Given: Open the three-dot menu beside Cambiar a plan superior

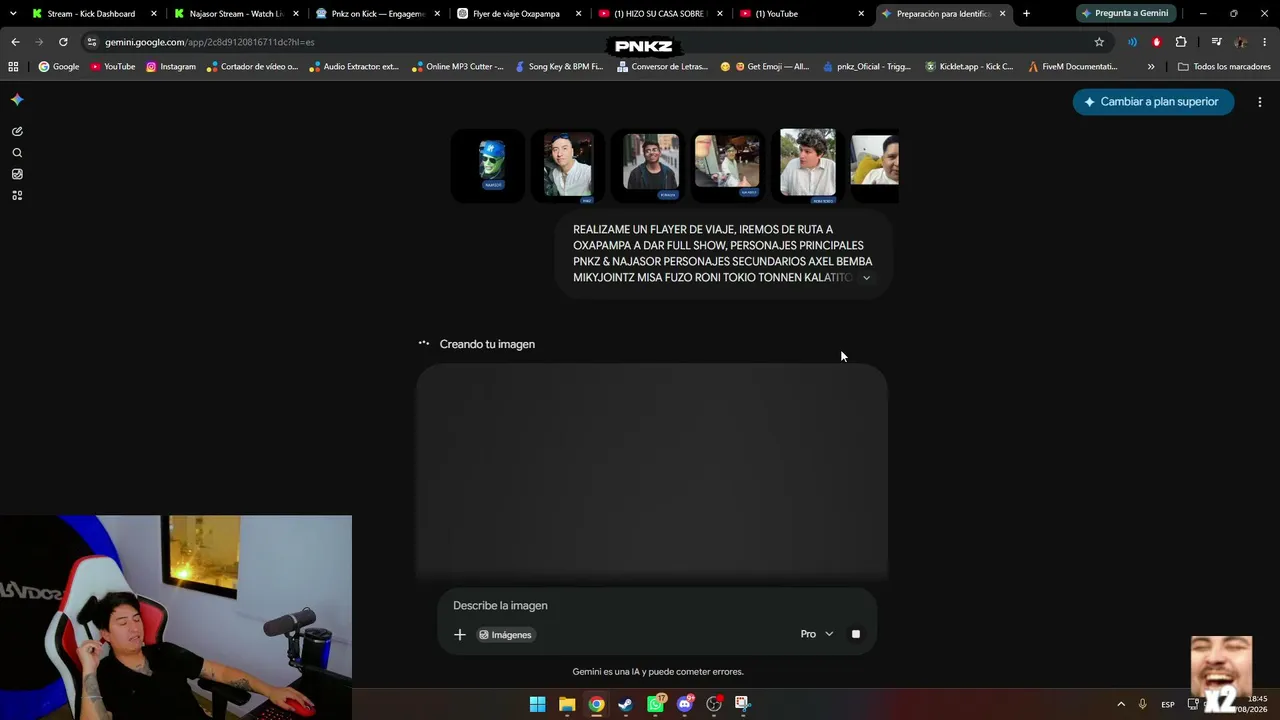Looking at the screenshot, I should click(1260, 102).
